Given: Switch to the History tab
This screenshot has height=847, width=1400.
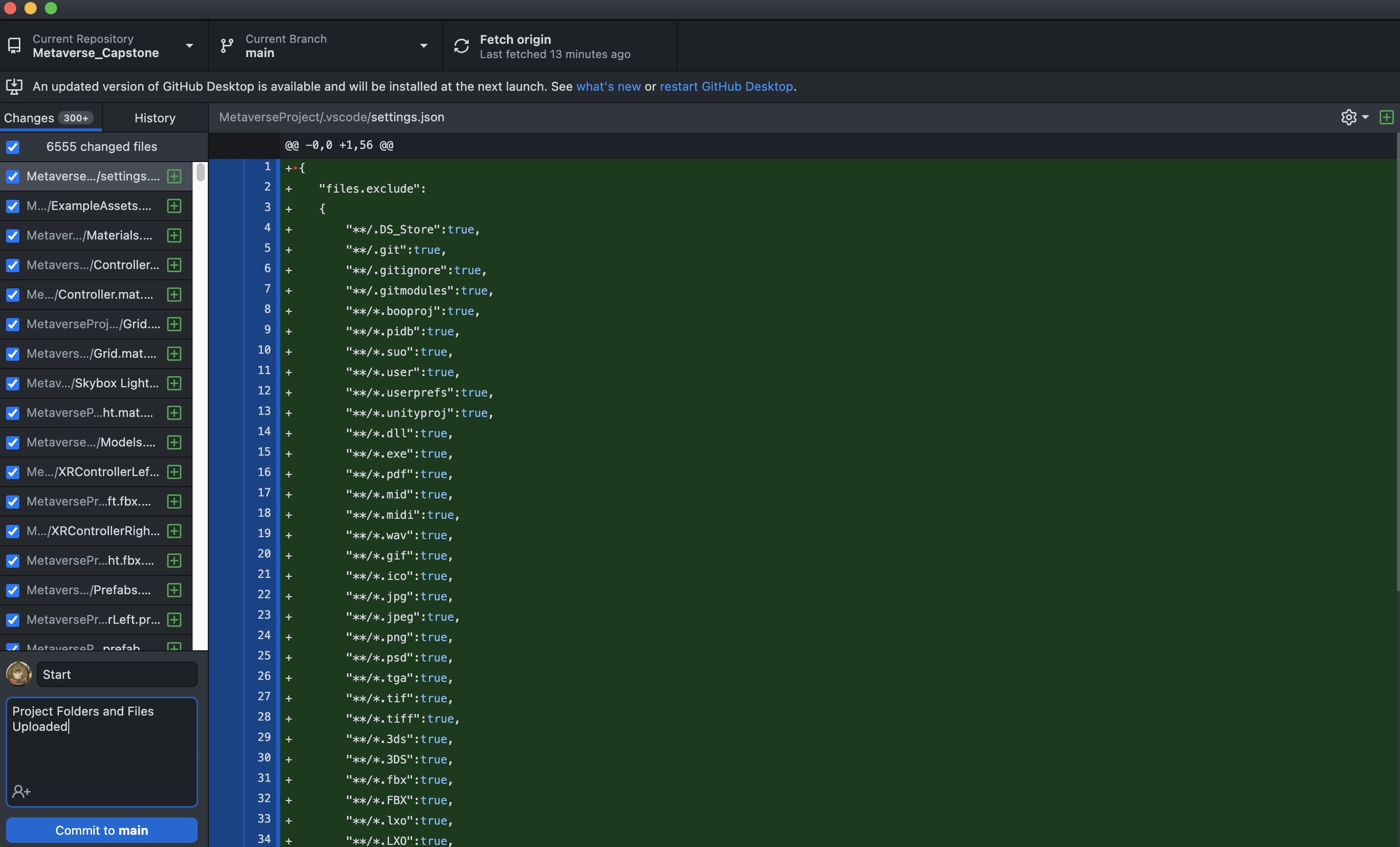Looking at the screenshot, I should pos(155,118).
